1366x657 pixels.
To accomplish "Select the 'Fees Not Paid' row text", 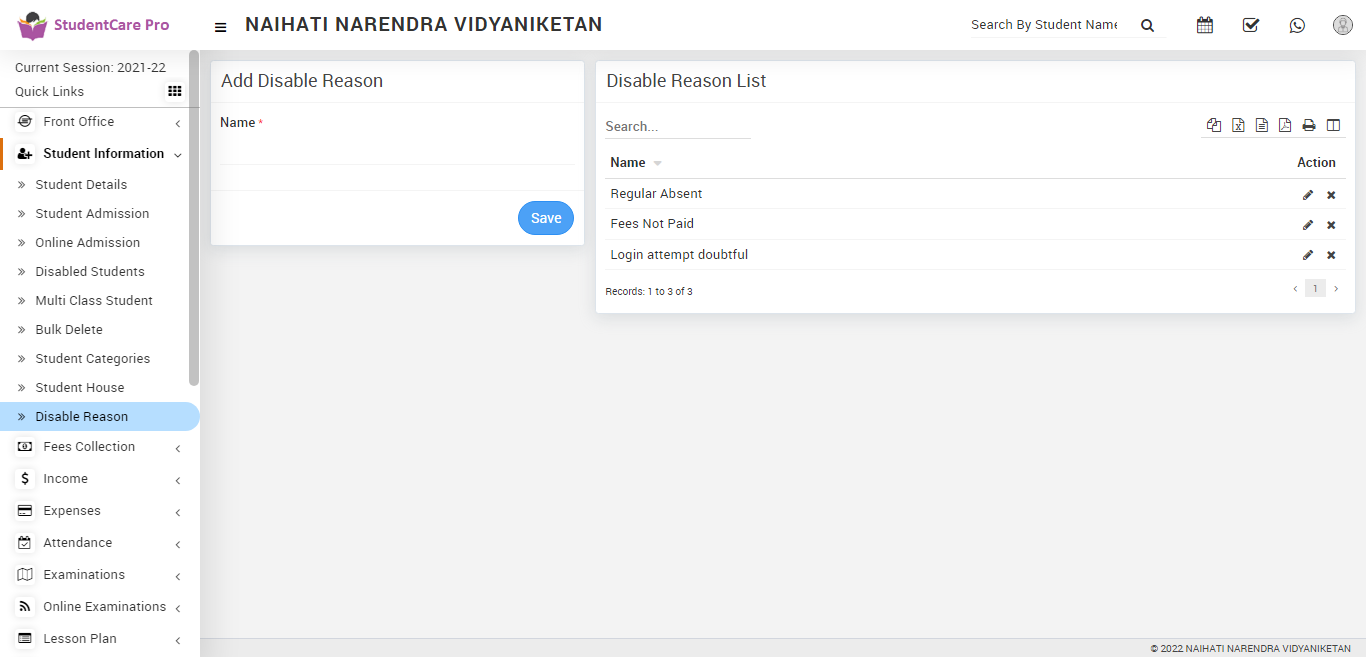I will (x=652, y=223).
